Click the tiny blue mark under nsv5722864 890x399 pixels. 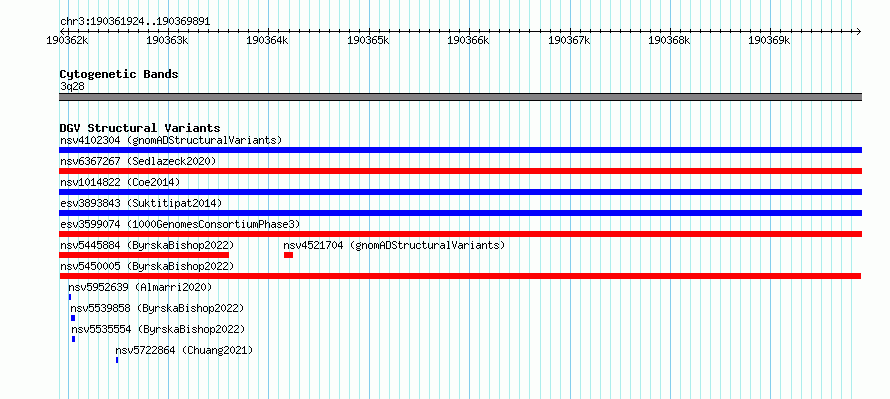point(117,360)
